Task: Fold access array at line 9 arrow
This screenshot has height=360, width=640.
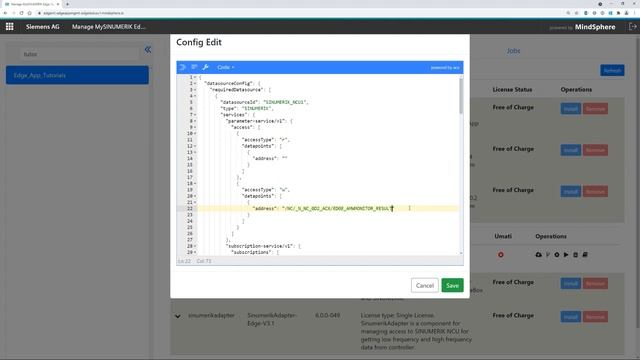Action: [195, 127]
